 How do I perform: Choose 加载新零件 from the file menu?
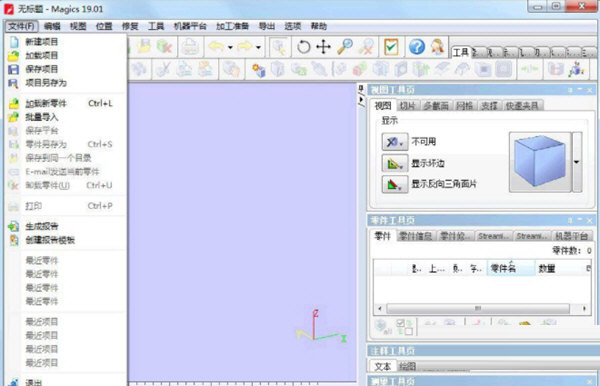pyautogui.click(x=66, y=103)
